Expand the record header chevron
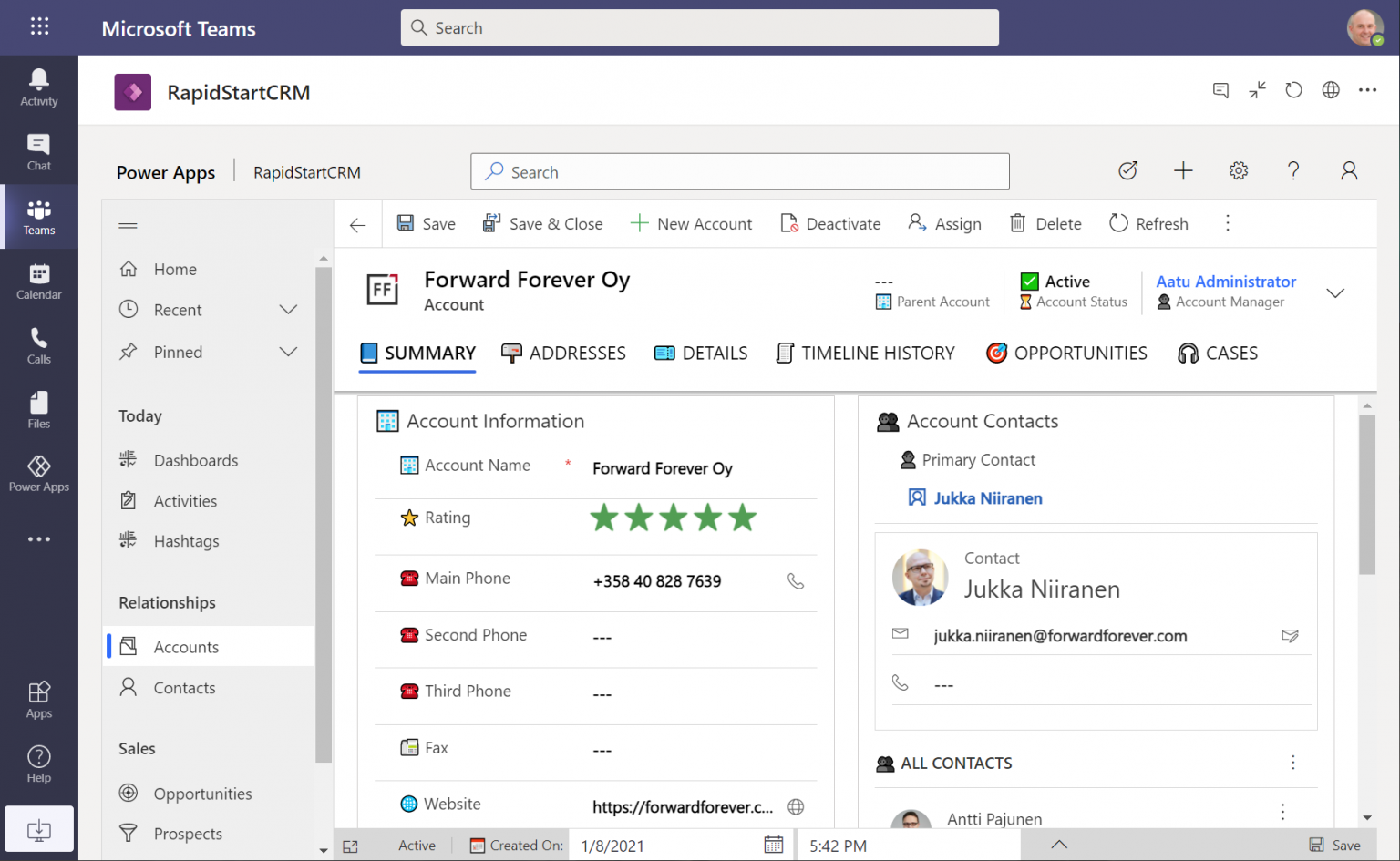This screenshot has width=1400, height=861. [x=1335, y=292]
